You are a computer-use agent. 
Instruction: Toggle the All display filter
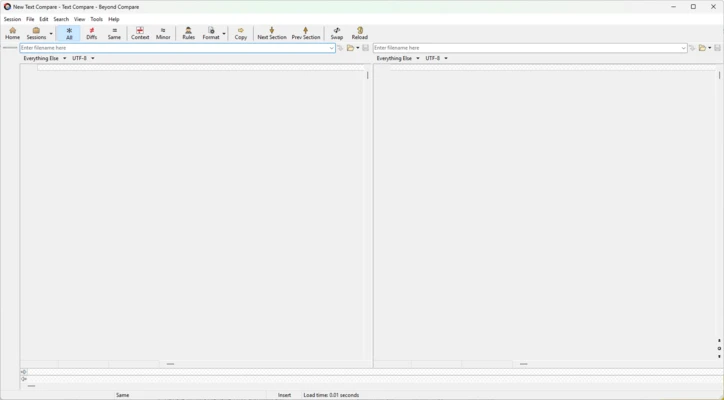click(x=69, y=33)
